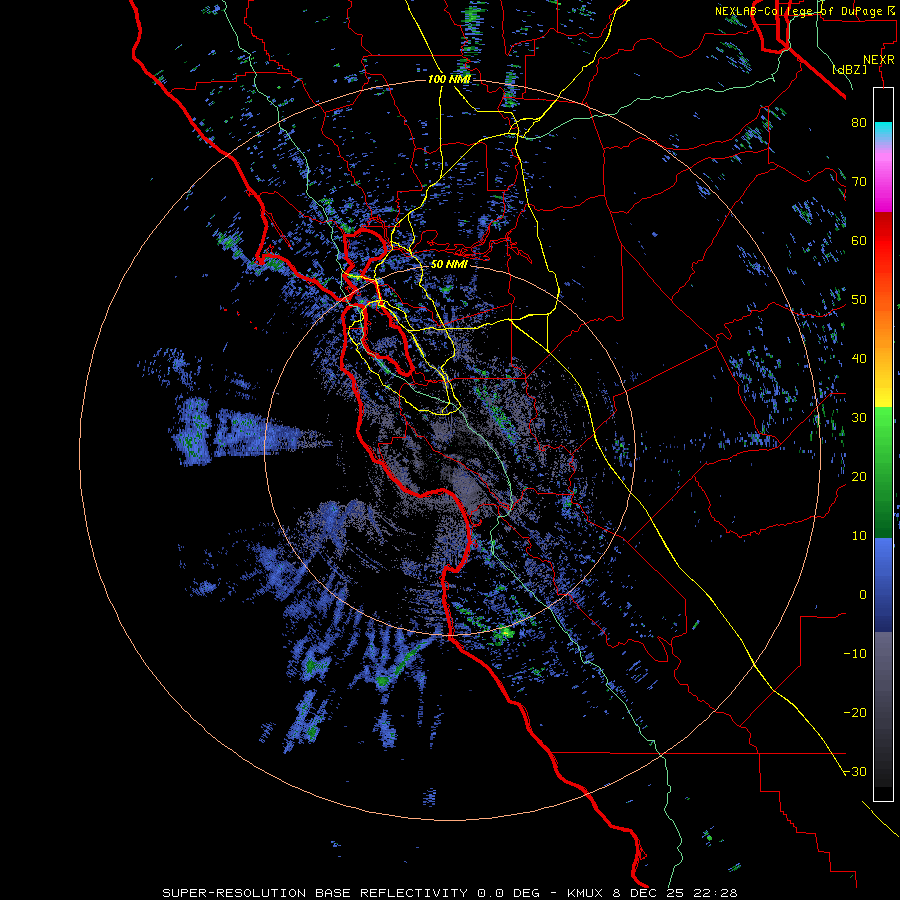Click the 20 value on the dBZ scale

coord(859,477)
